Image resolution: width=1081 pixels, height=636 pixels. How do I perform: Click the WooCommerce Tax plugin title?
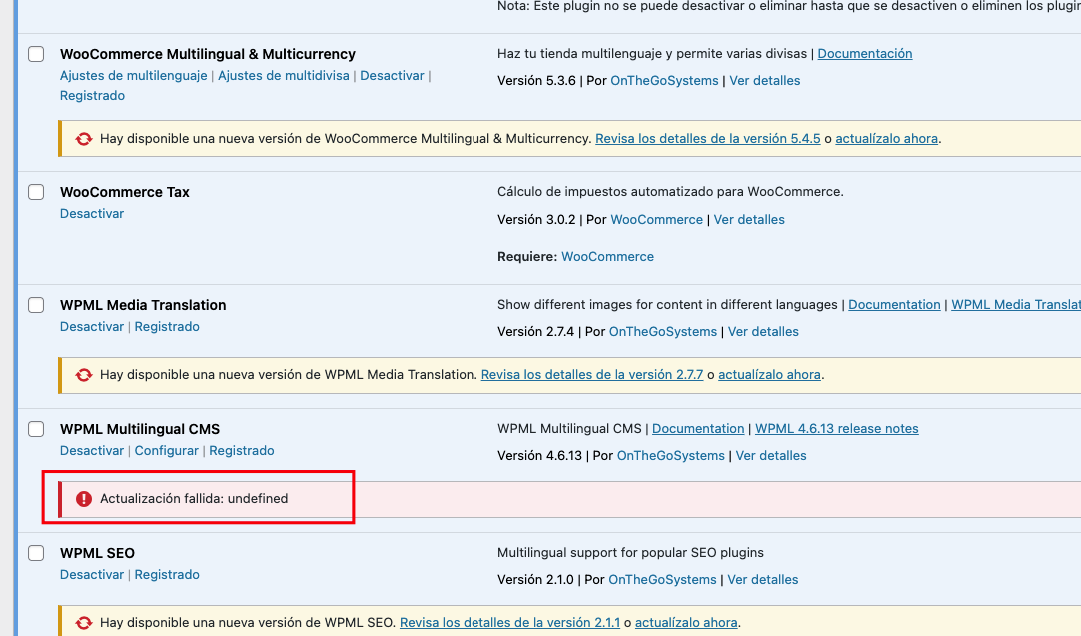pos(125,192)
